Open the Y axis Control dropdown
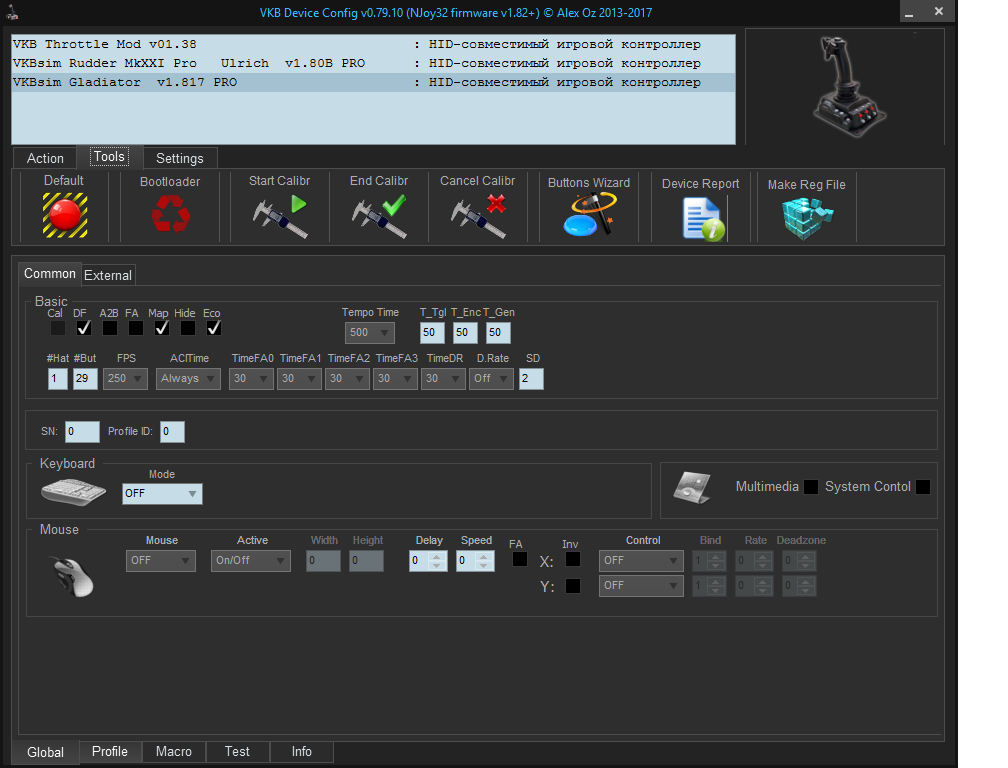 pyautogui.click(x=641, y=585)
